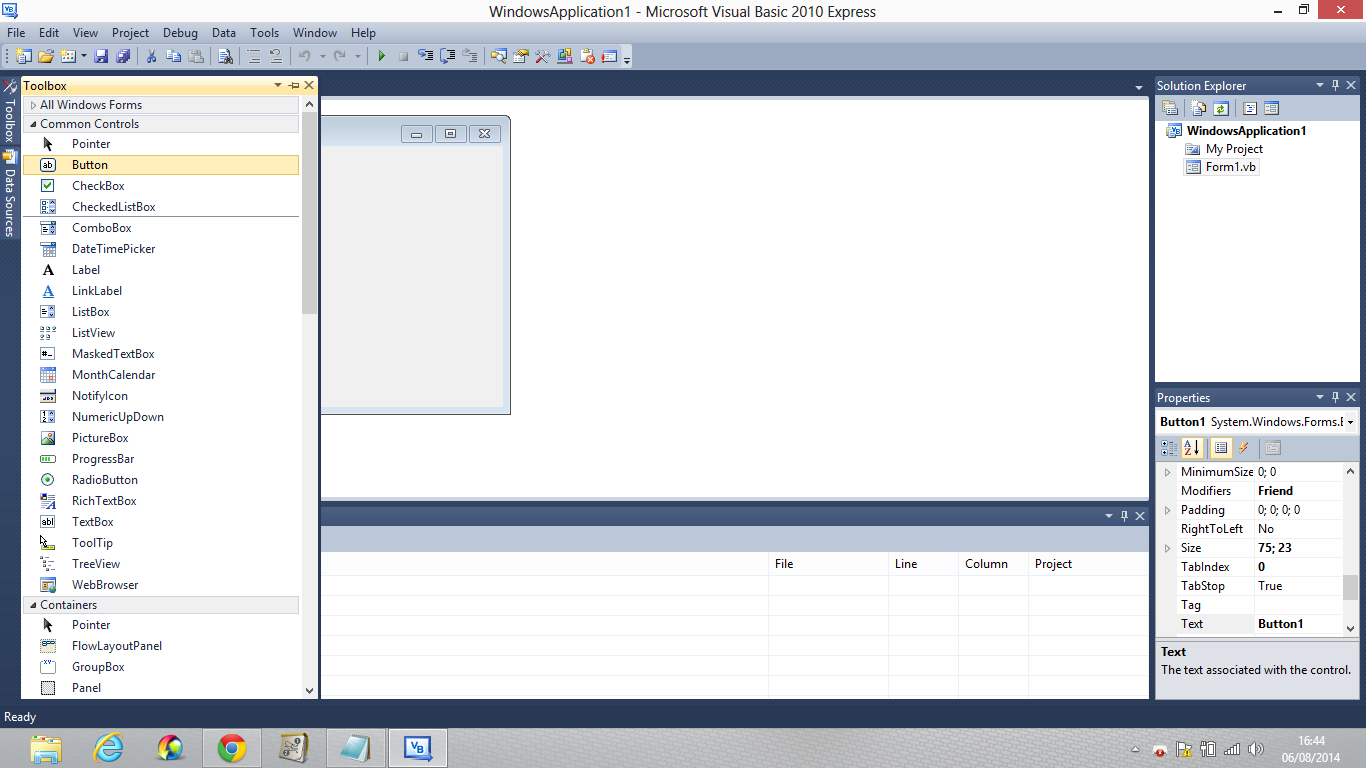Open Toolbox via the hammer-and-wrench toolbar icon
The width and height of the screenshot is (1366, 768).
[x=542, y=56]
